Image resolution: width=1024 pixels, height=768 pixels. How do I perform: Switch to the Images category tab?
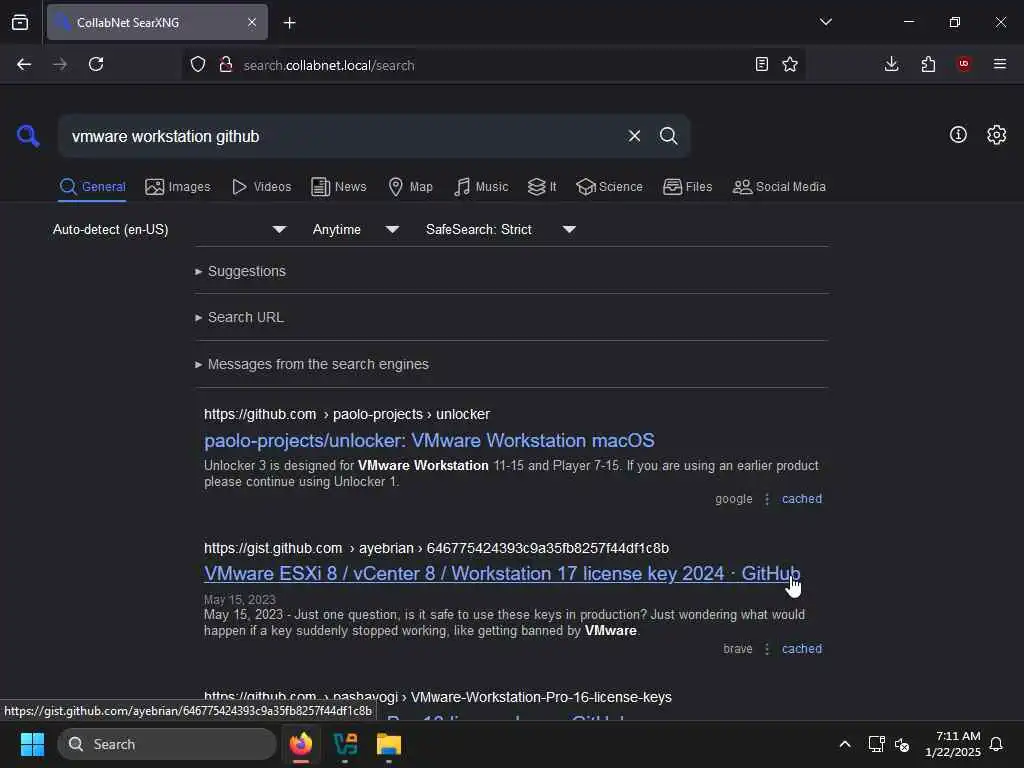pyautogui.click(x=178, y=187)
